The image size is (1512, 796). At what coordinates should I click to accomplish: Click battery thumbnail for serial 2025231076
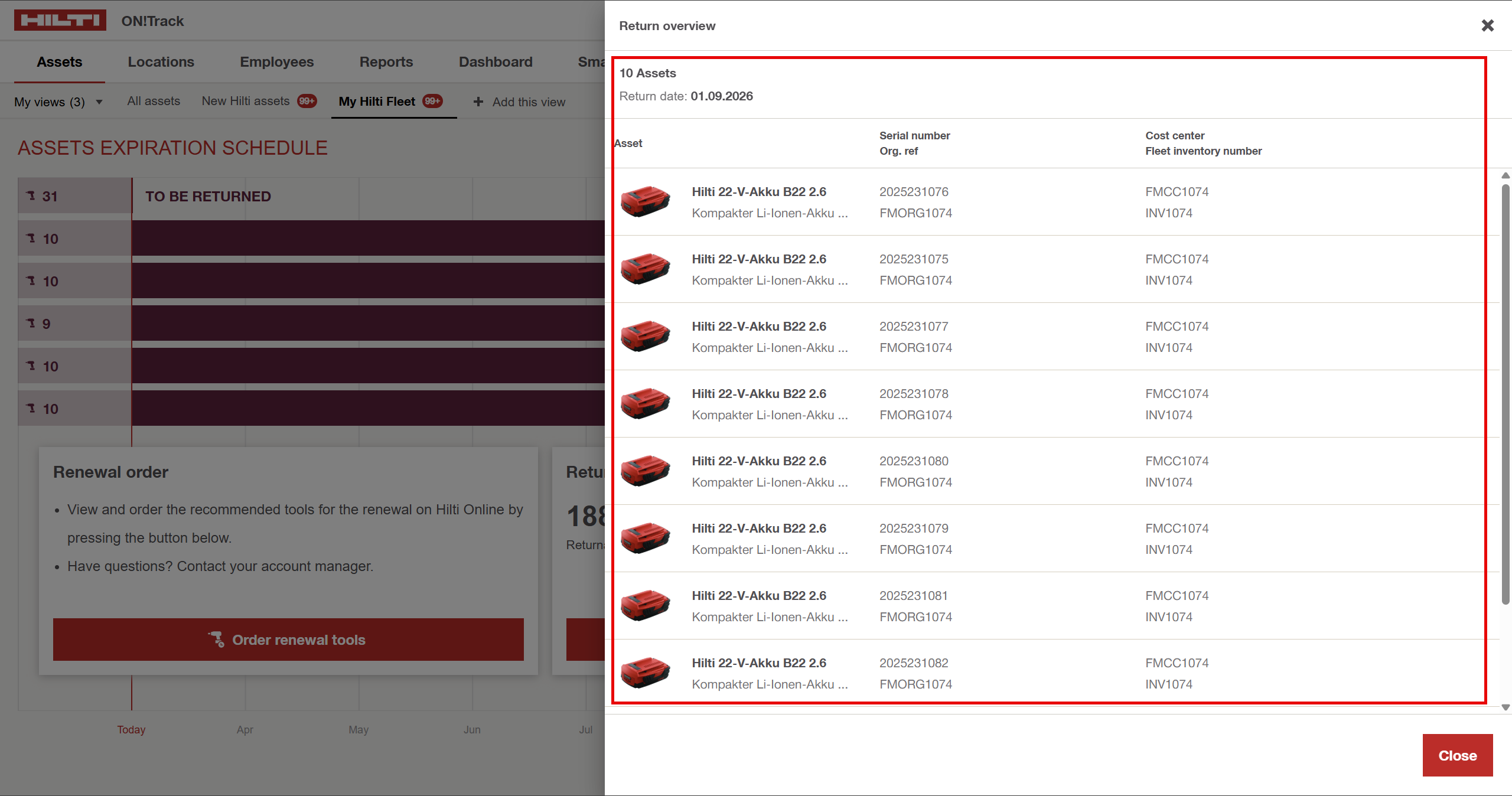click(x=645, y=201)
